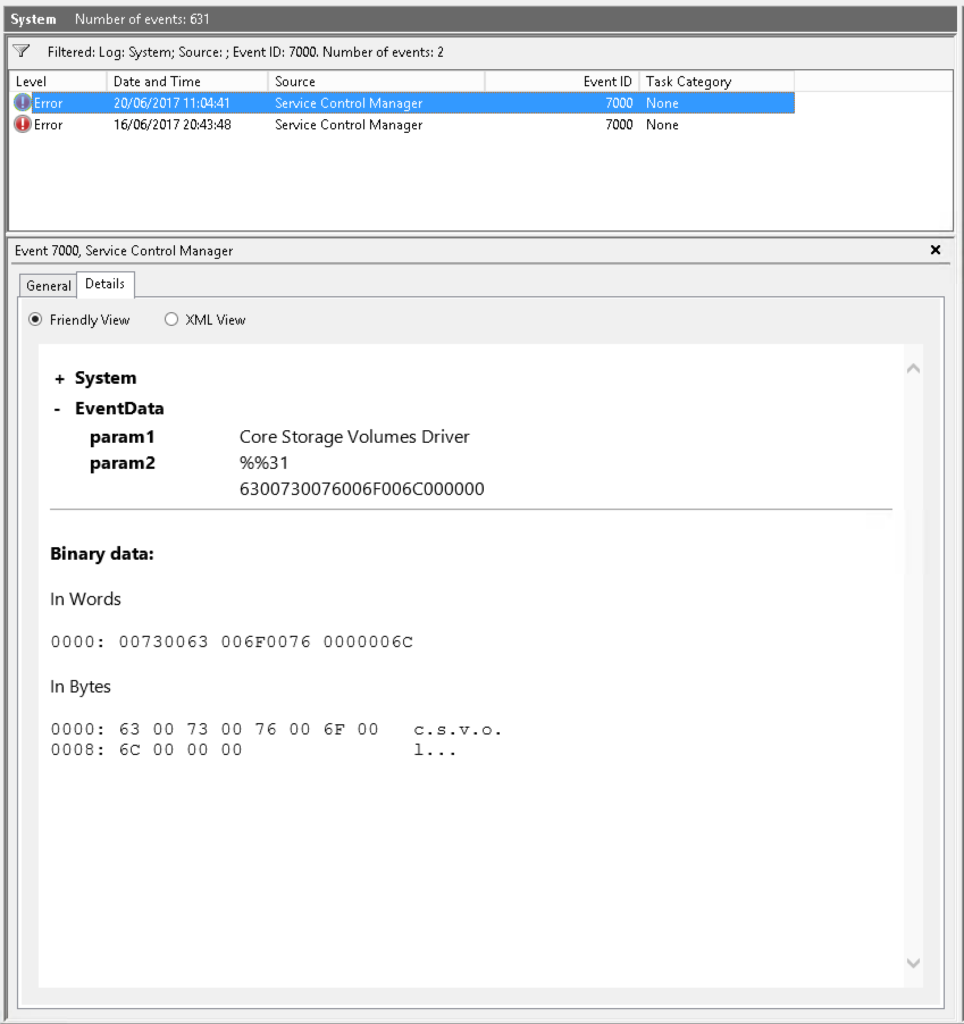Click the 006F0076 word value
The image size is (964, 1024).
266,642
